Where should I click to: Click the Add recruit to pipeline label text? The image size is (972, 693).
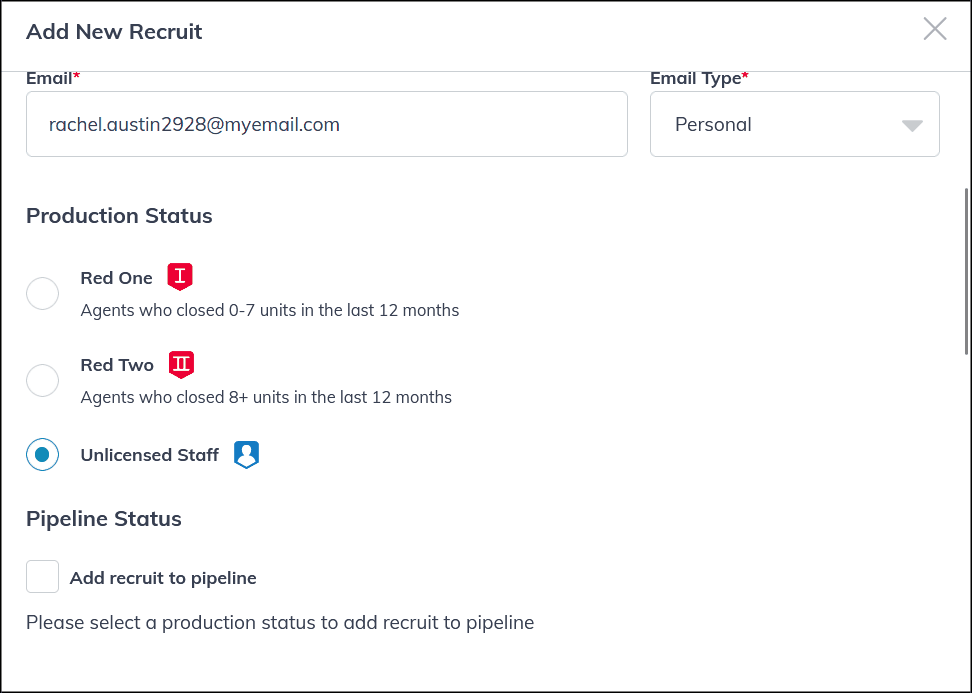tap(163, 577)
